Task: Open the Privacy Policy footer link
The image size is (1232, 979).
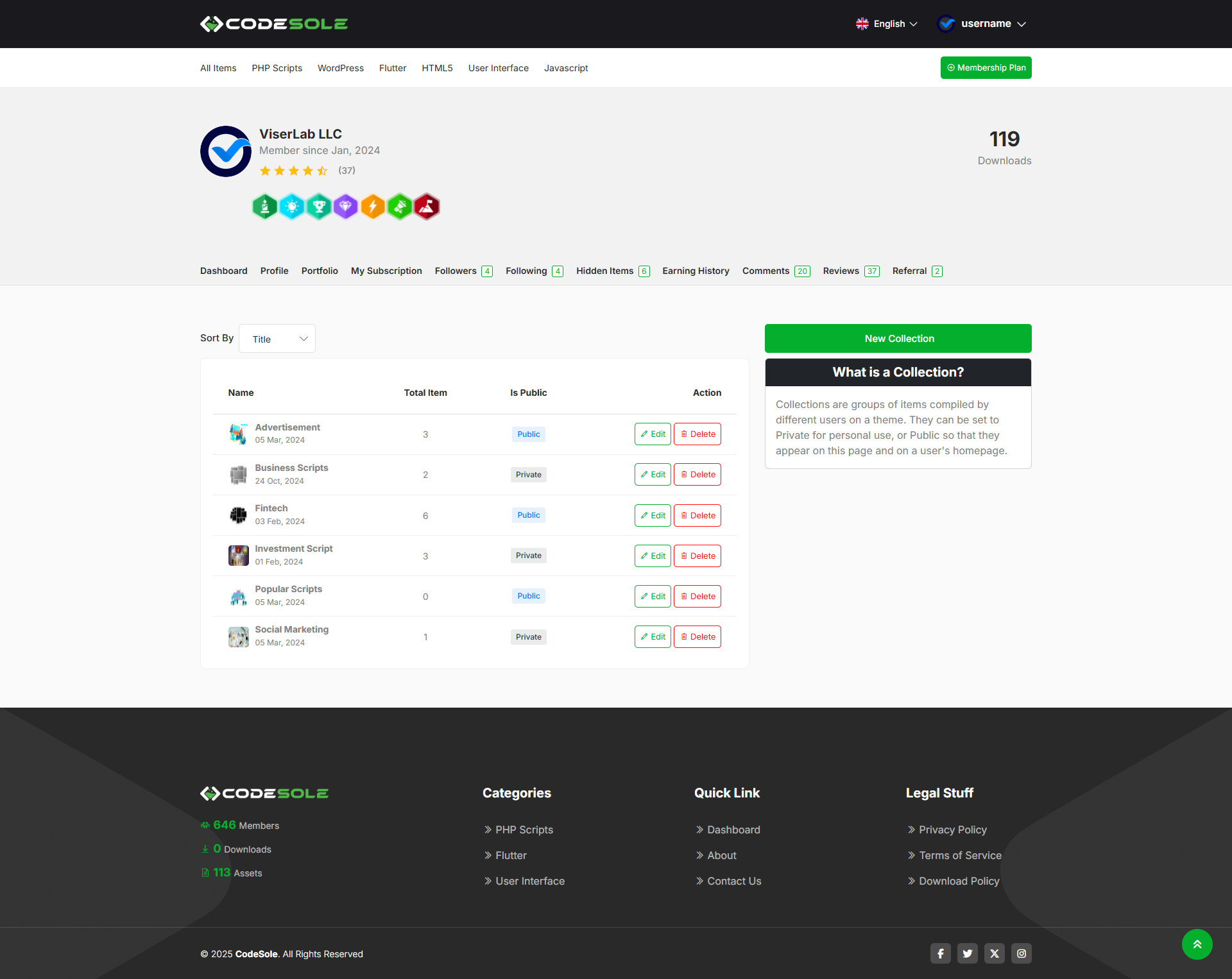Action: [952, 830]
